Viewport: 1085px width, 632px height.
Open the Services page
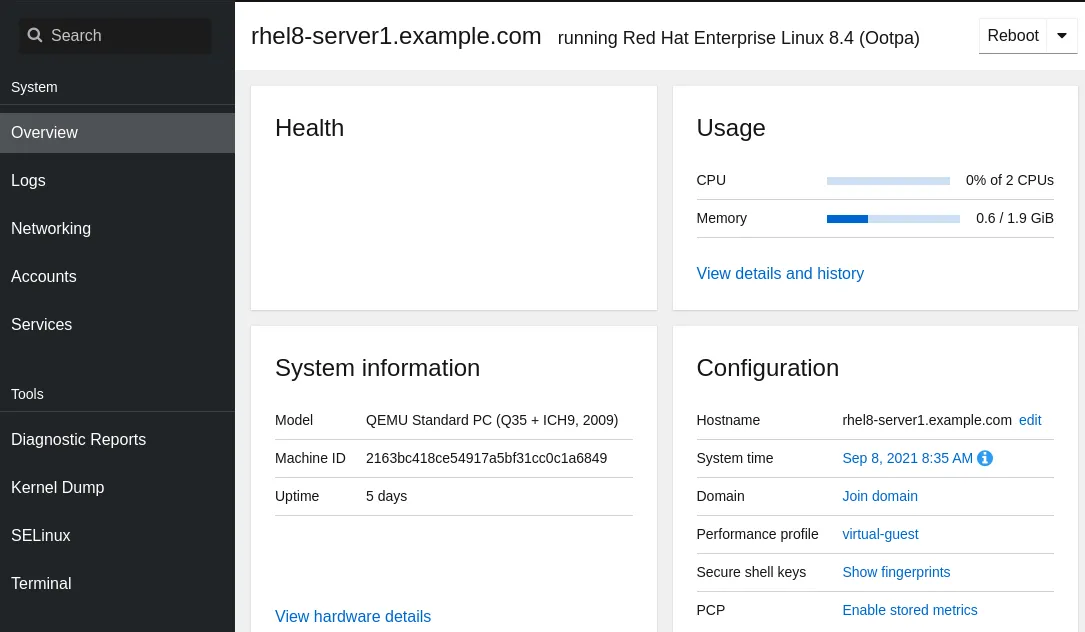click(x=41, y=325)
